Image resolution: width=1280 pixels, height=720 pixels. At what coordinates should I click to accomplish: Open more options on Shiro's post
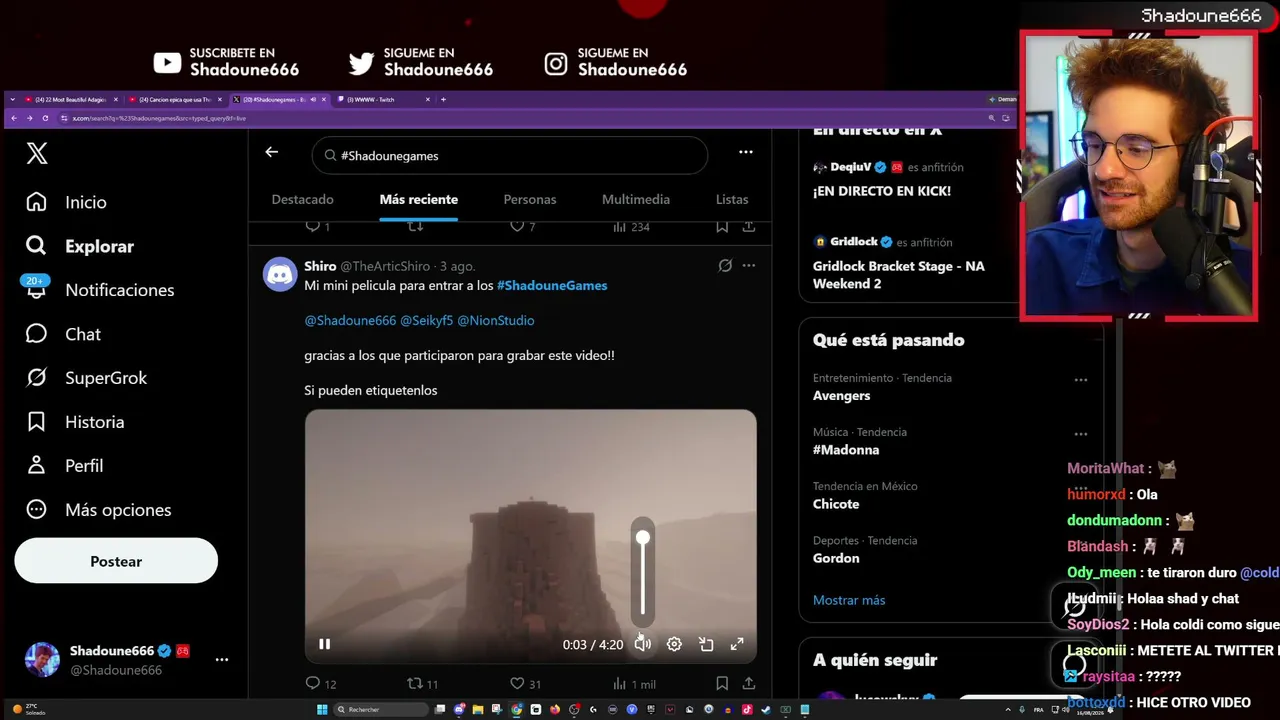tap(749, 266)
